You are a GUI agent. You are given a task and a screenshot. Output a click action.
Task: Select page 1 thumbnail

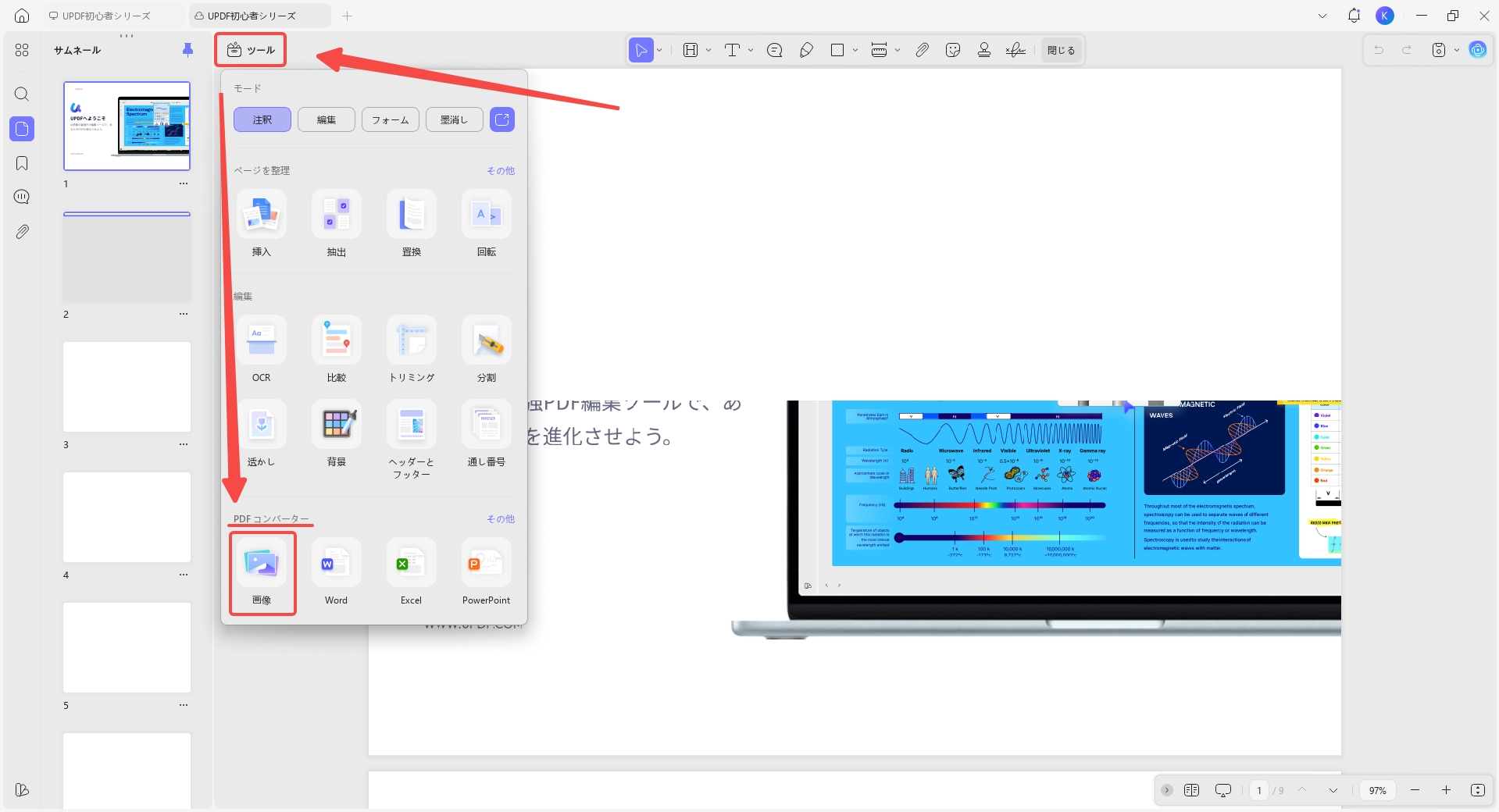[x=127, y=126]
